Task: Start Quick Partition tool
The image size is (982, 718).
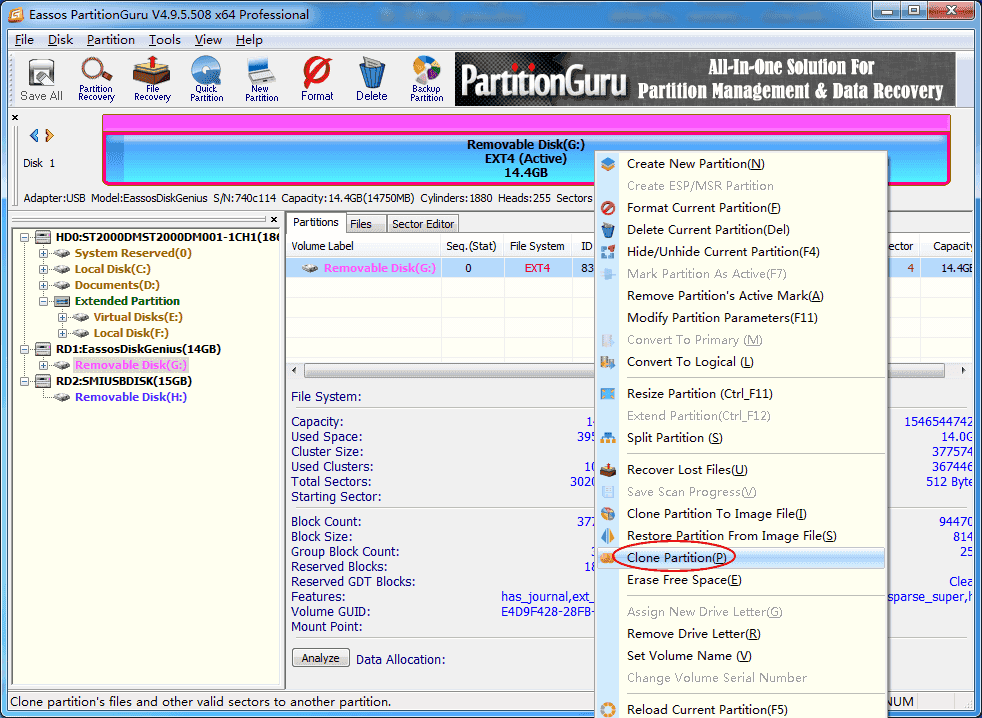Action: pos(207,79)
